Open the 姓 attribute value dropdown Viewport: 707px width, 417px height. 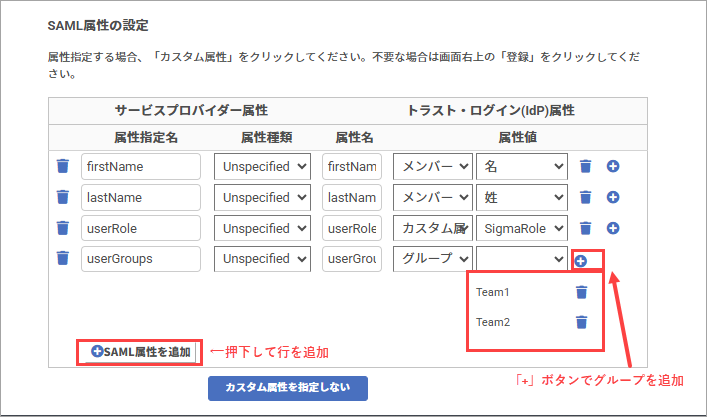point(522,197)
